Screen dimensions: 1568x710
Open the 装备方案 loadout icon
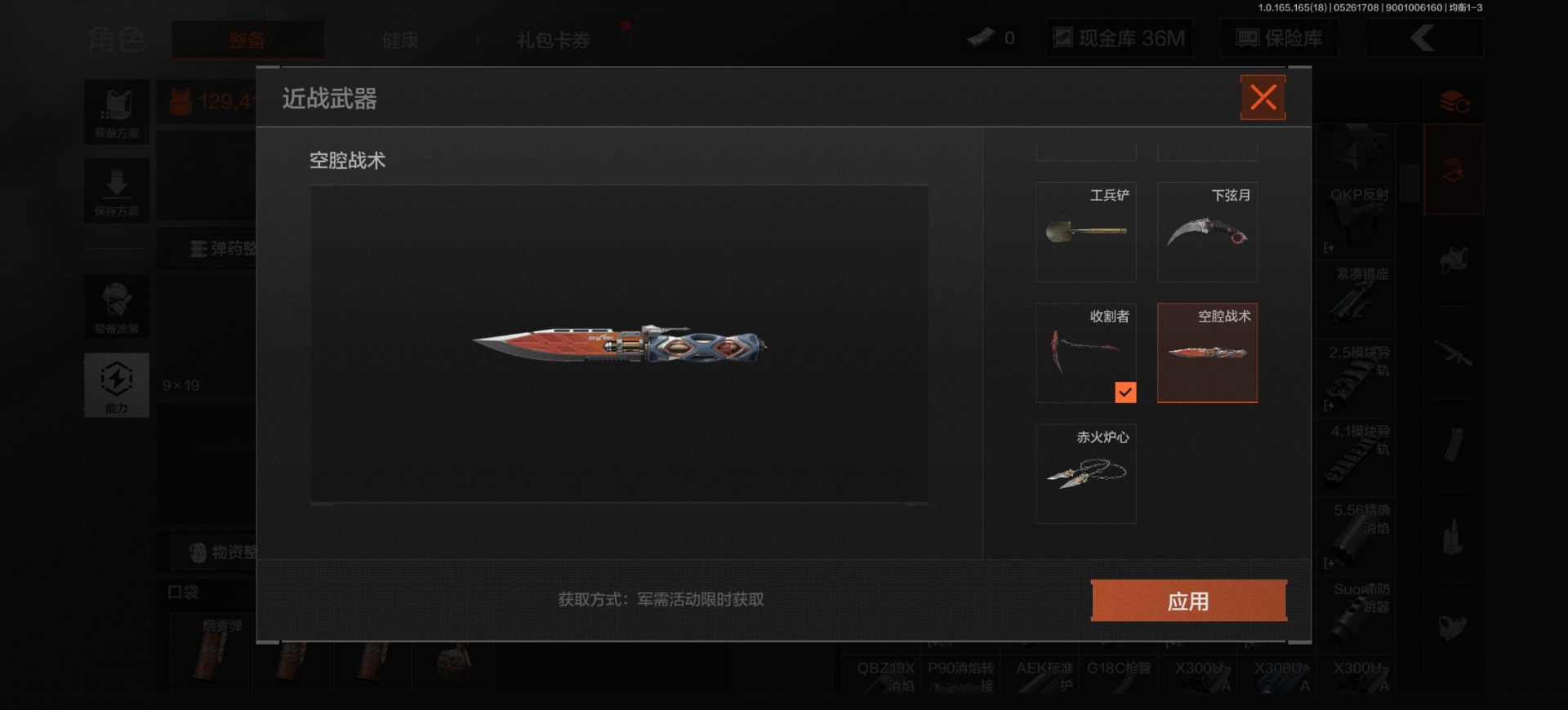coord(117,112)
